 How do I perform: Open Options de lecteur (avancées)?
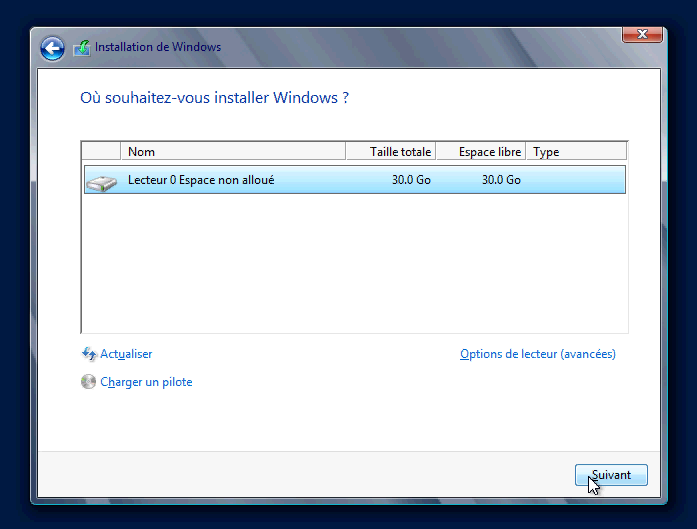point(537,354)
